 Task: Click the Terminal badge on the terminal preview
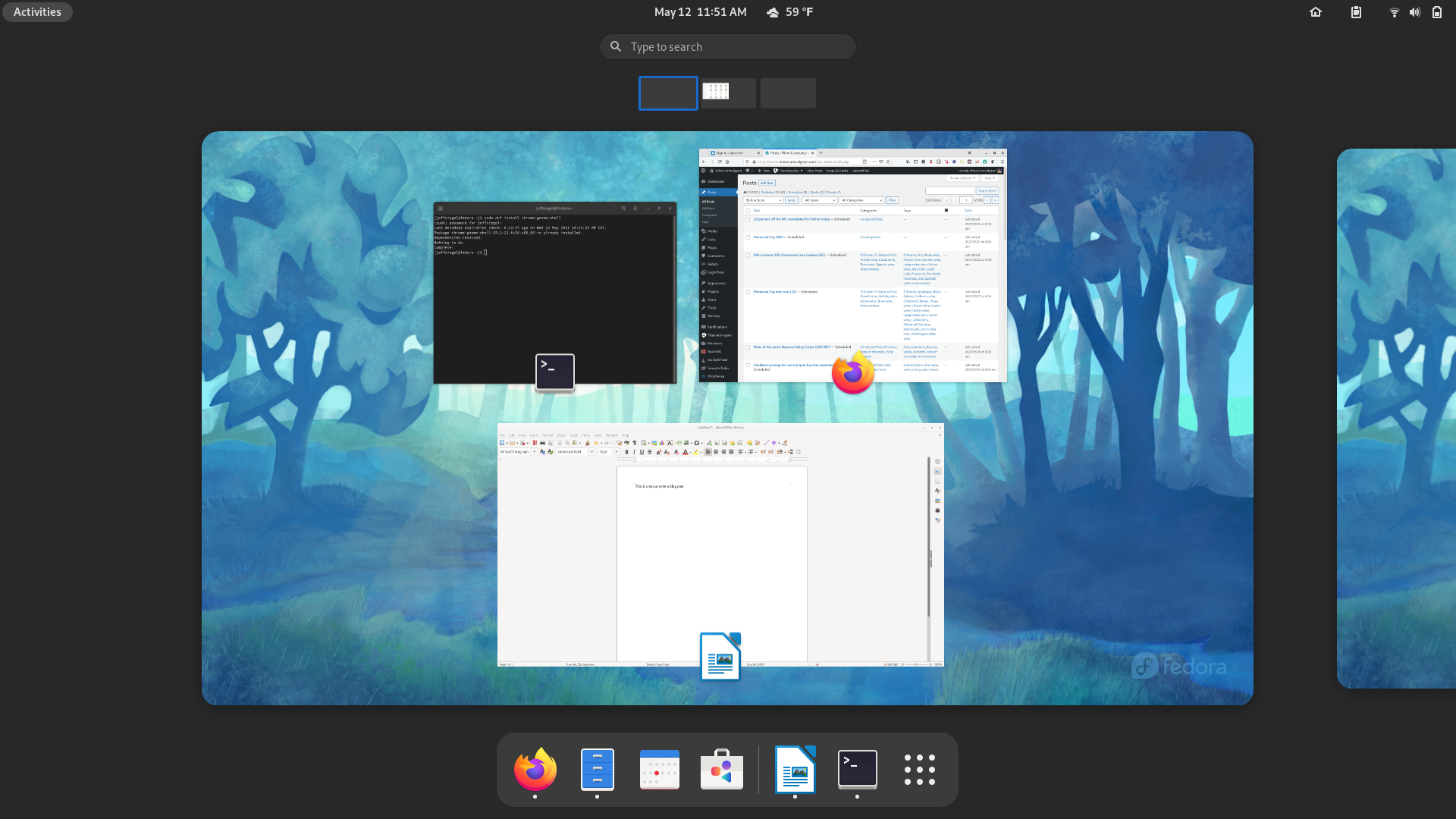[x=555, y=372]
